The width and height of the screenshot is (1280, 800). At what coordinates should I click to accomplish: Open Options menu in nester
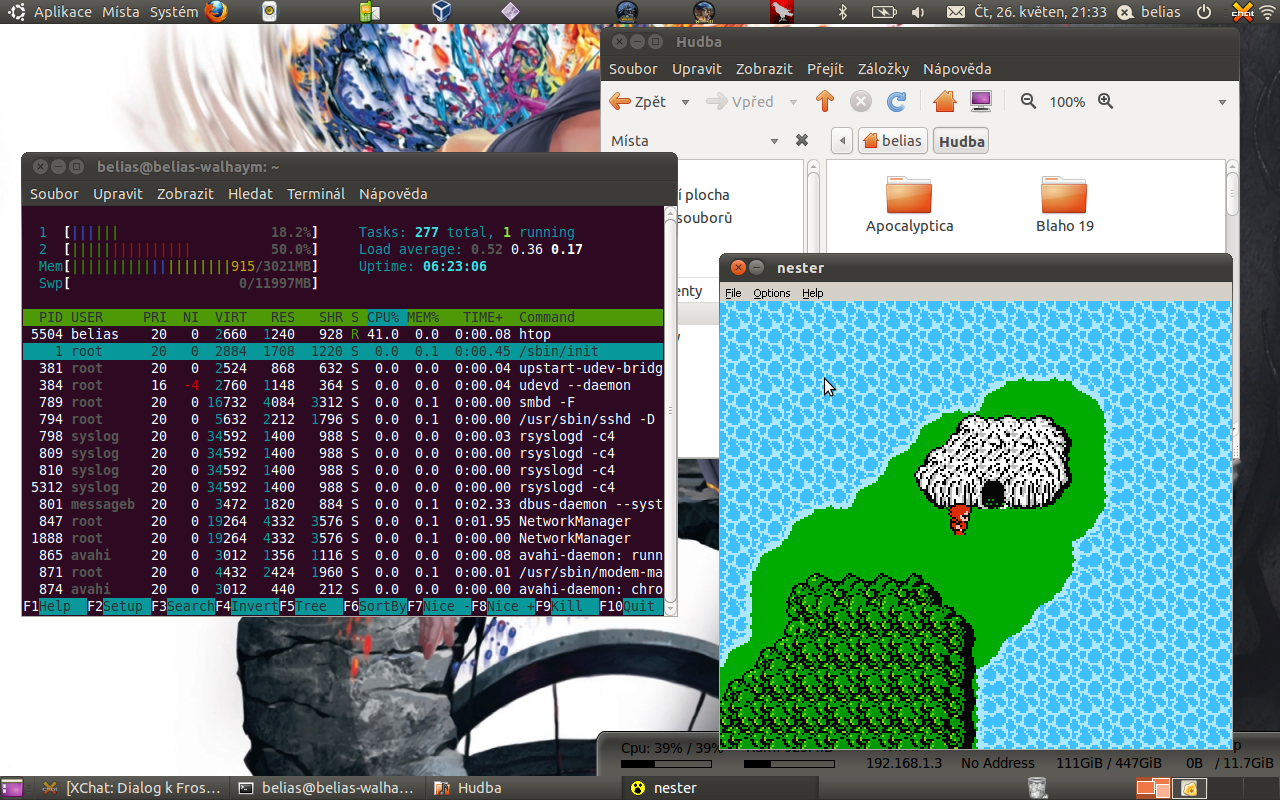(x=771, y=293)
